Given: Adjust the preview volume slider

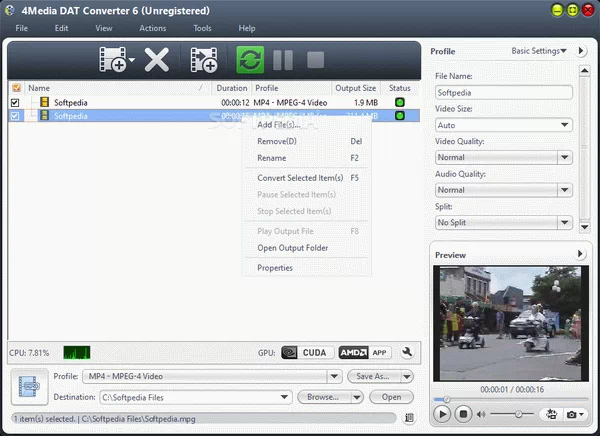Looking at the screenshot, I should click(x=517, y=413).
